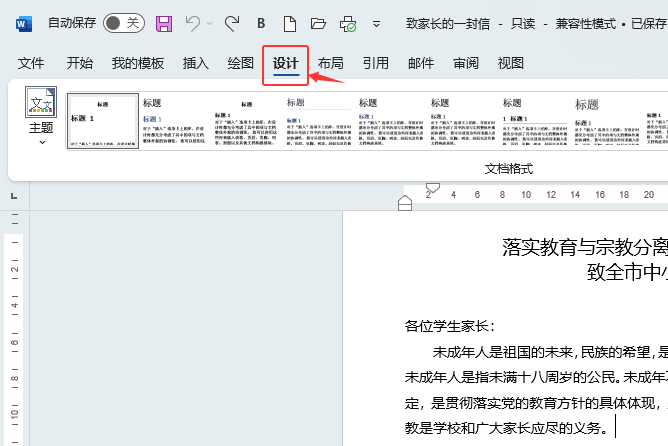Switch to the 邮件 tab

coord(421,63)
